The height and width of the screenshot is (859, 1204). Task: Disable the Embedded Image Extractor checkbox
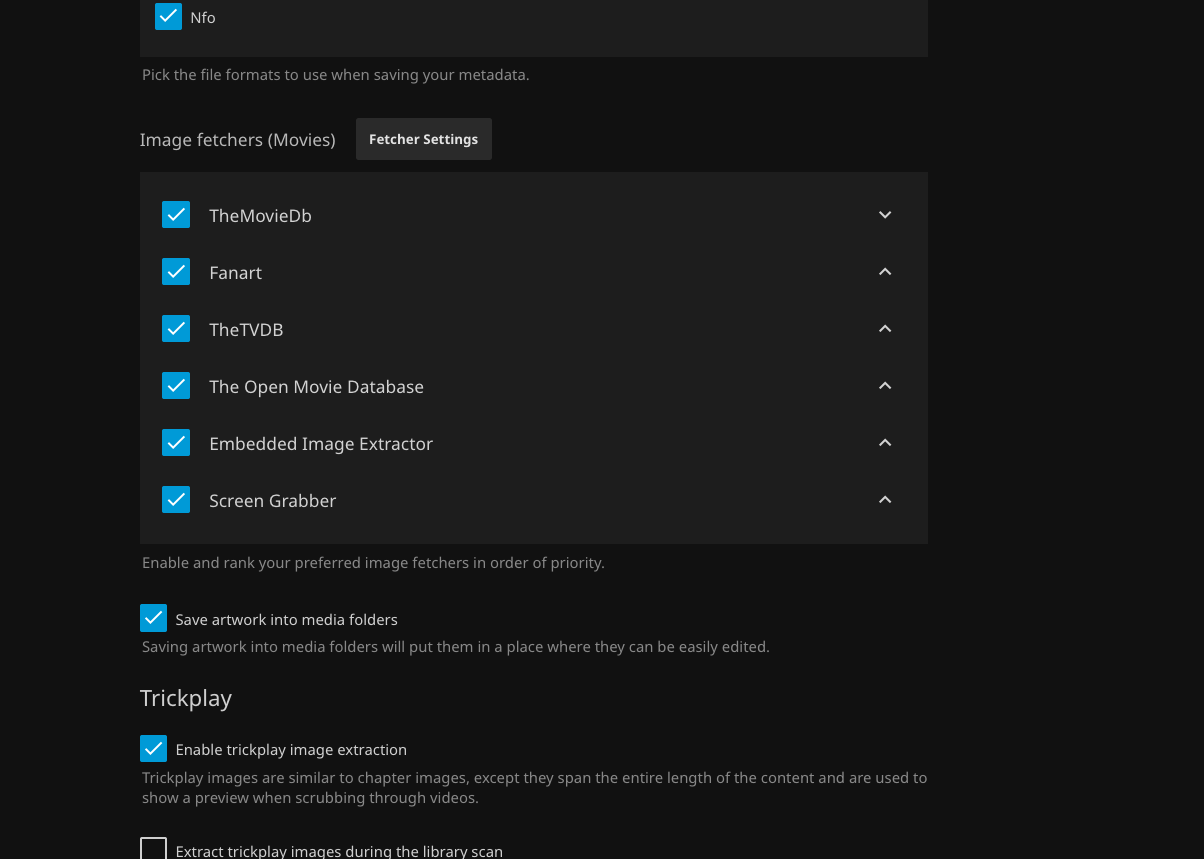176,443
